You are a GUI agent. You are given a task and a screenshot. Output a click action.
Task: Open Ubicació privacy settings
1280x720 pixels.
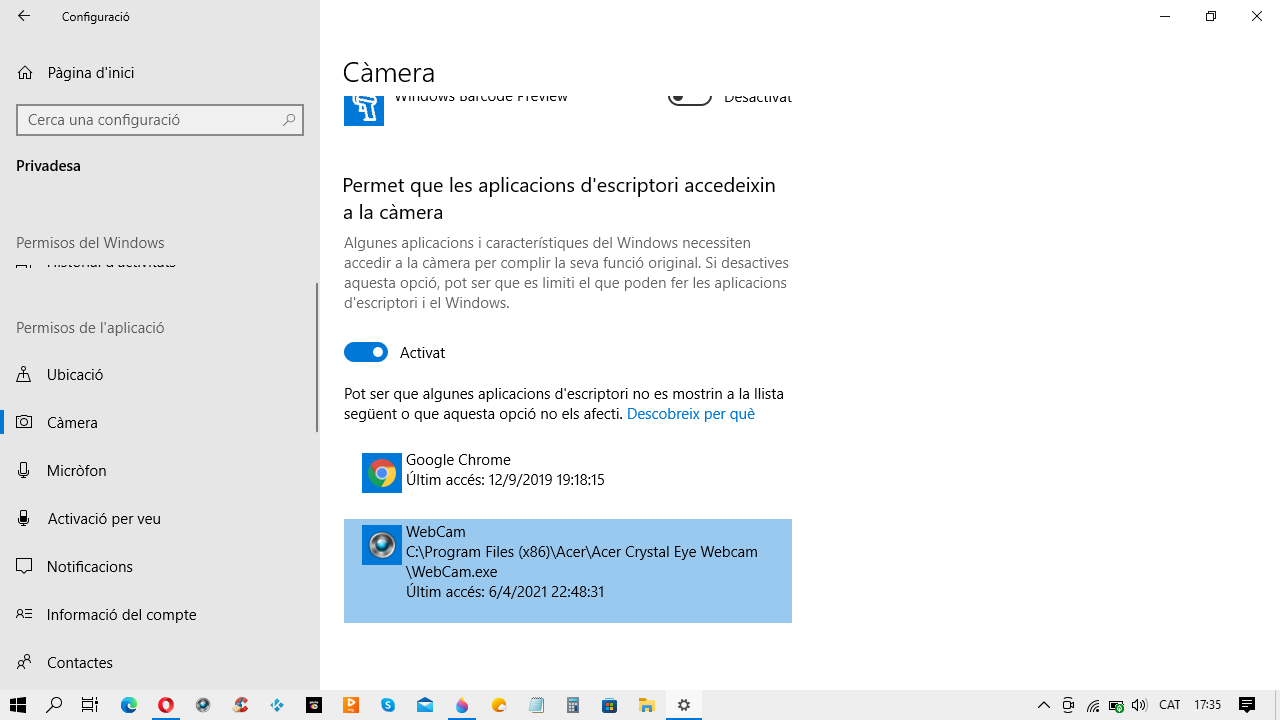click(x=160, y=374)
